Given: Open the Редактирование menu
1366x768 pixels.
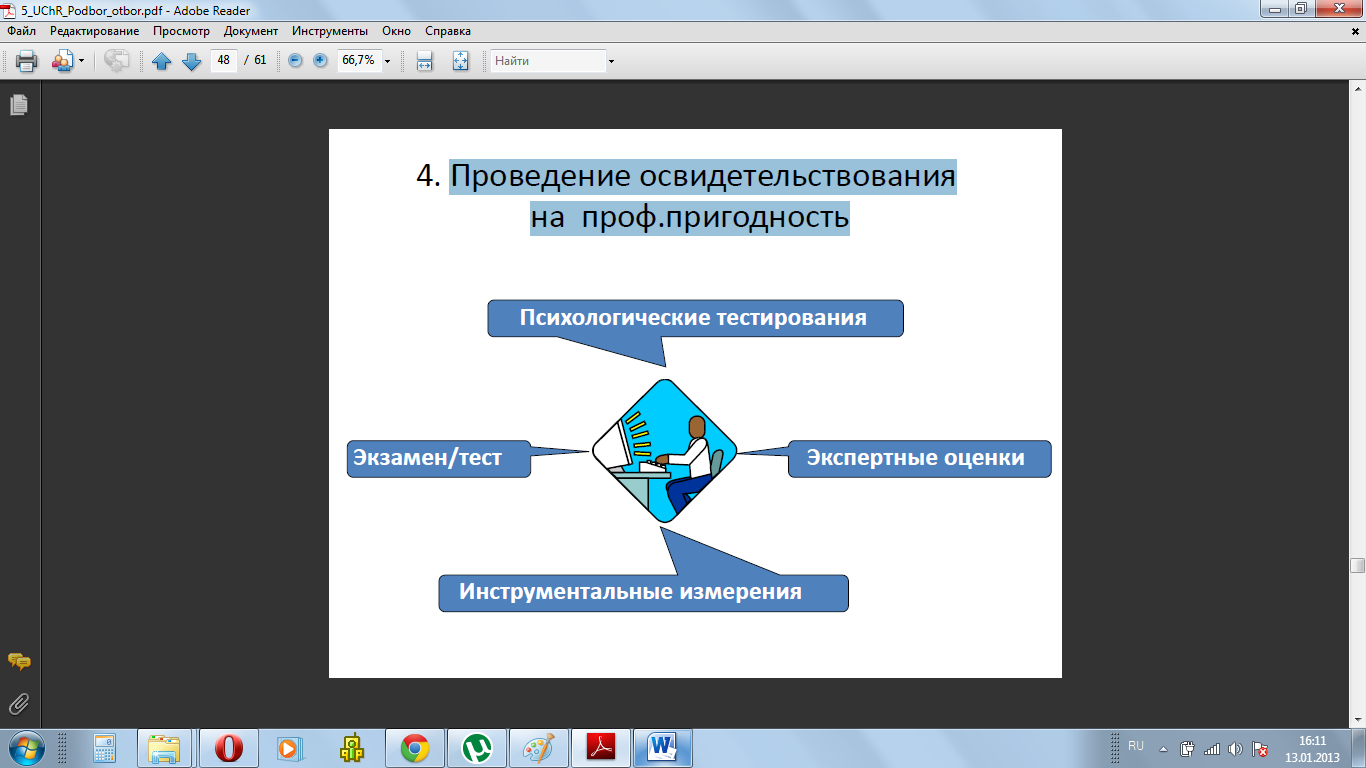Looking at the screenshot, I should (x=95, y=31).
